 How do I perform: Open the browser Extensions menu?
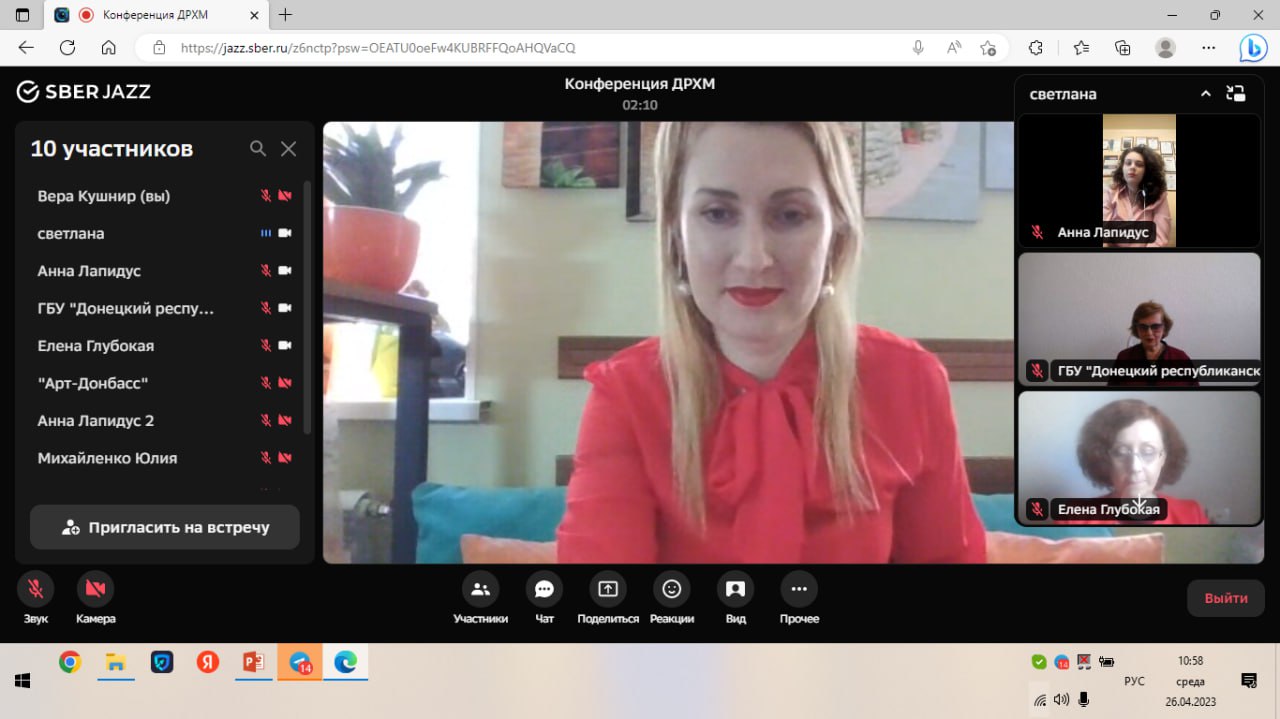pyautogui.click(x=1036, y=48)
